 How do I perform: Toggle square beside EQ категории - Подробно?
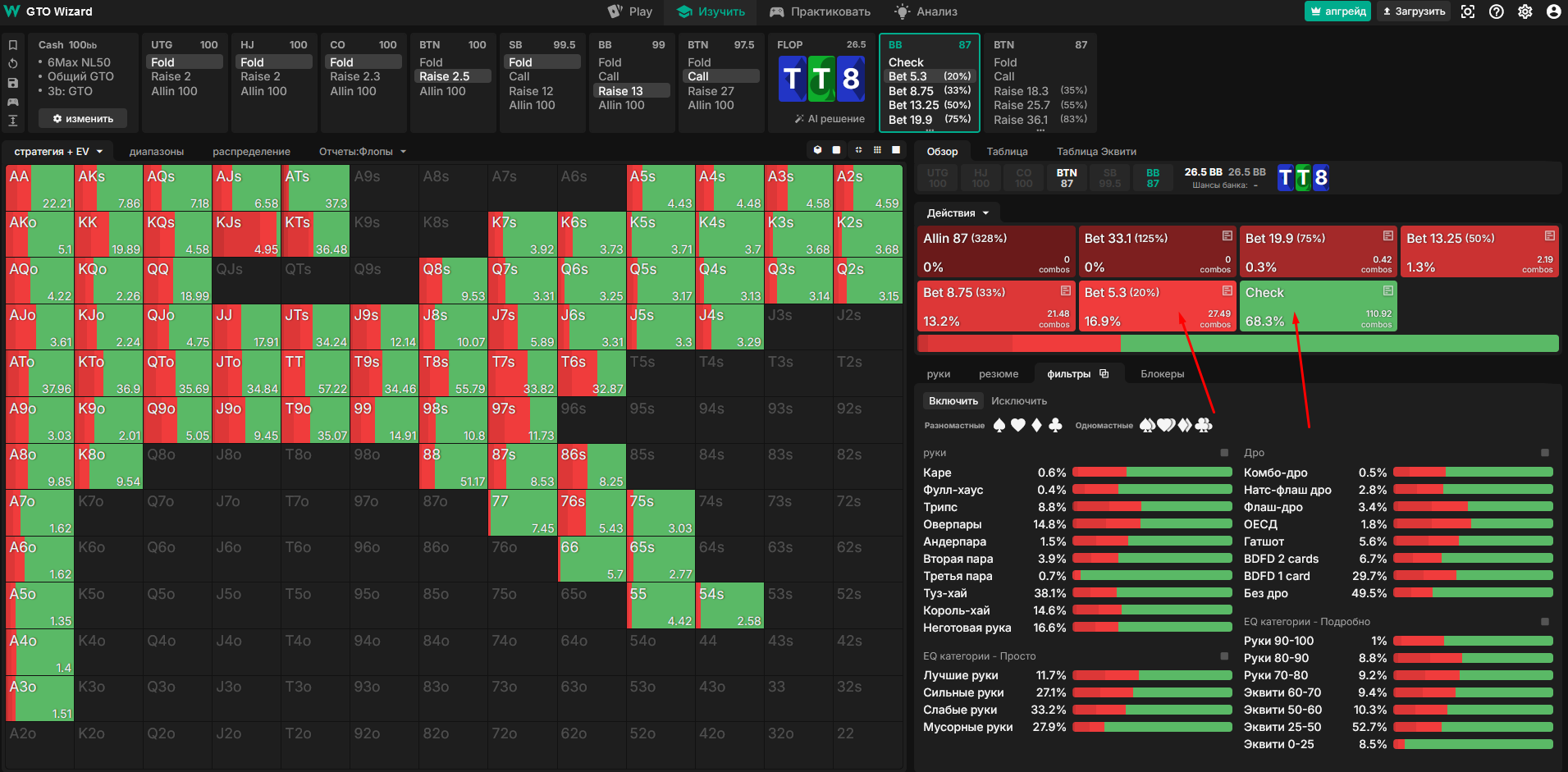1545,622
